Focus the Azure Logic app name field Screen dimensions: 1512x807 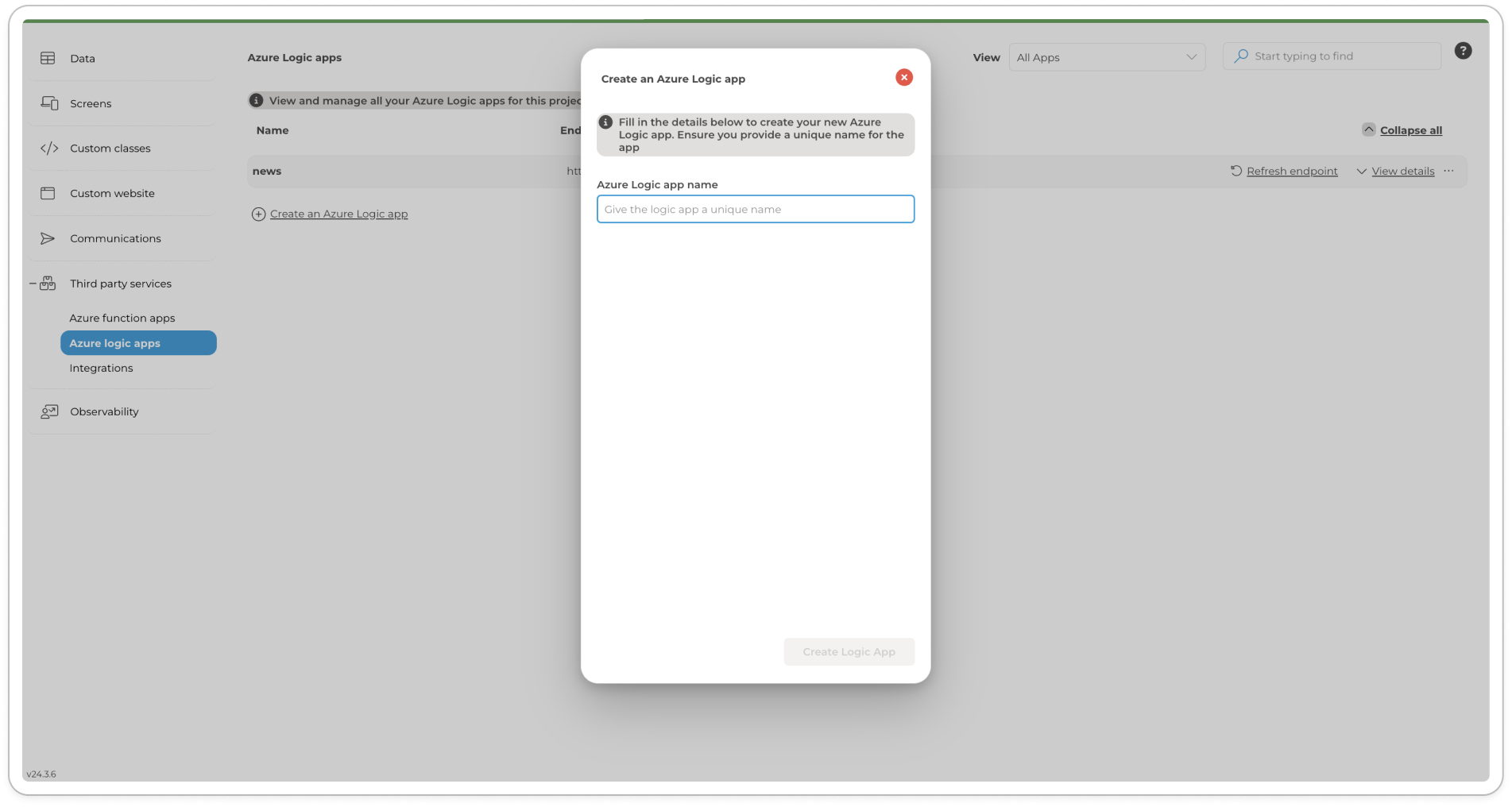(x=755, y=209)
